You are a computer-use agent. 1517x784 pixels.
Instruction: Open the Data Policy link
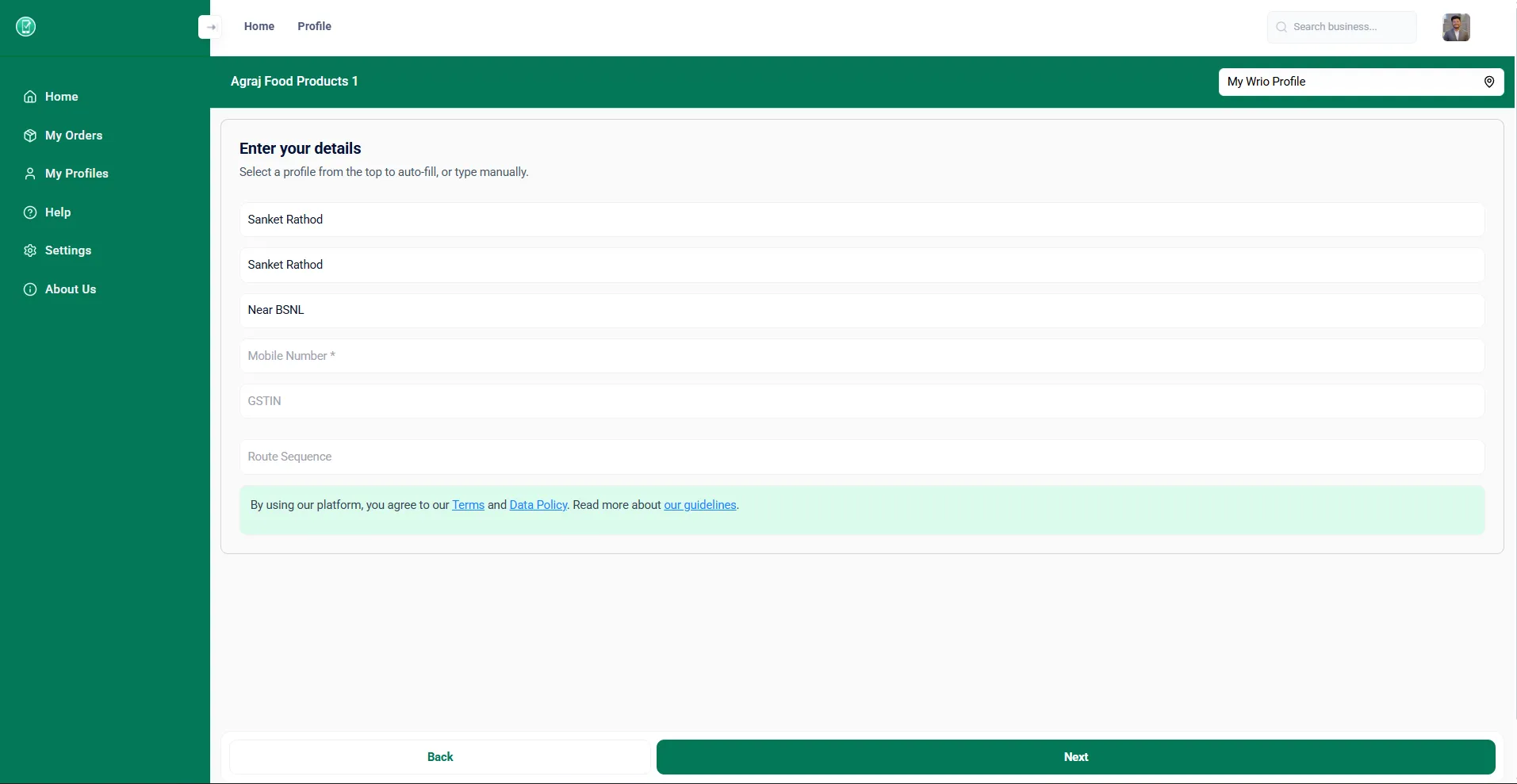538,505
